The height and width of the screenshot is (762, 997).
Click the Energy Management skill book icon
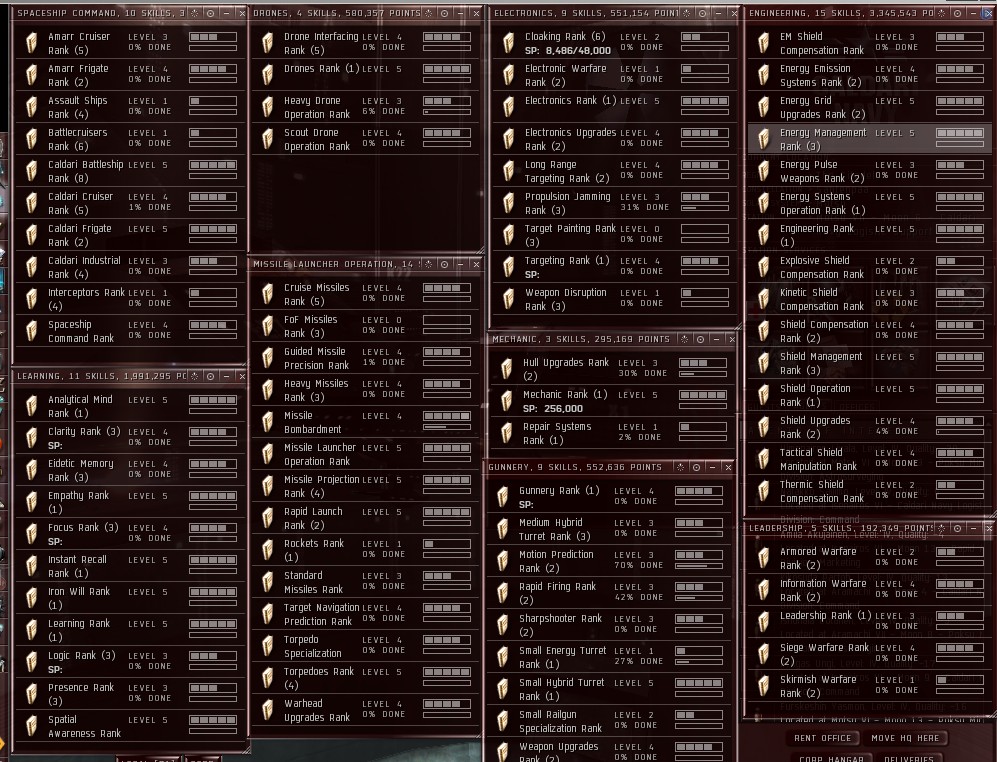pos(763,139)
